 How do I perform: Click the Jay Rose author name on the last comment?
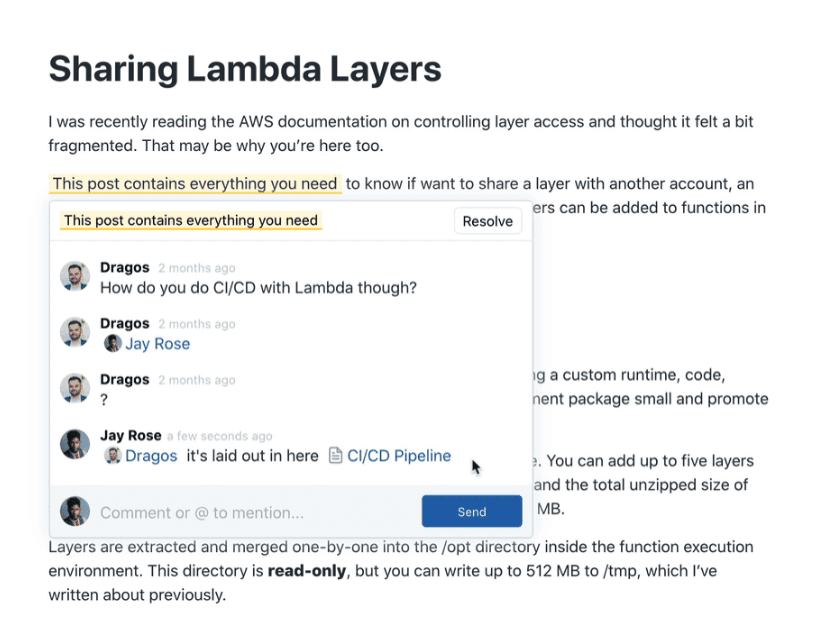[130, 436]
